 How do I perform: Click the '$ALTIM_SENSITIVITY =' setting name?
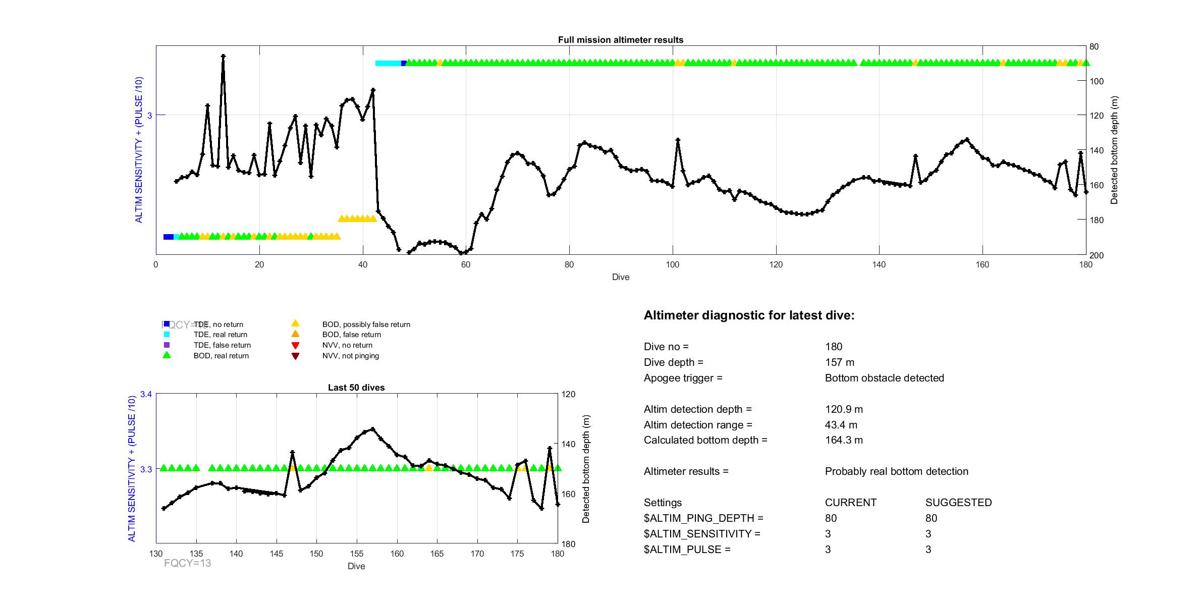702,534
